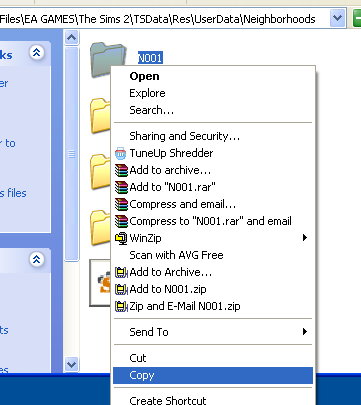
Task: Choose Cut from context menu
Action: pyautogui.click(x=213, y=358)
